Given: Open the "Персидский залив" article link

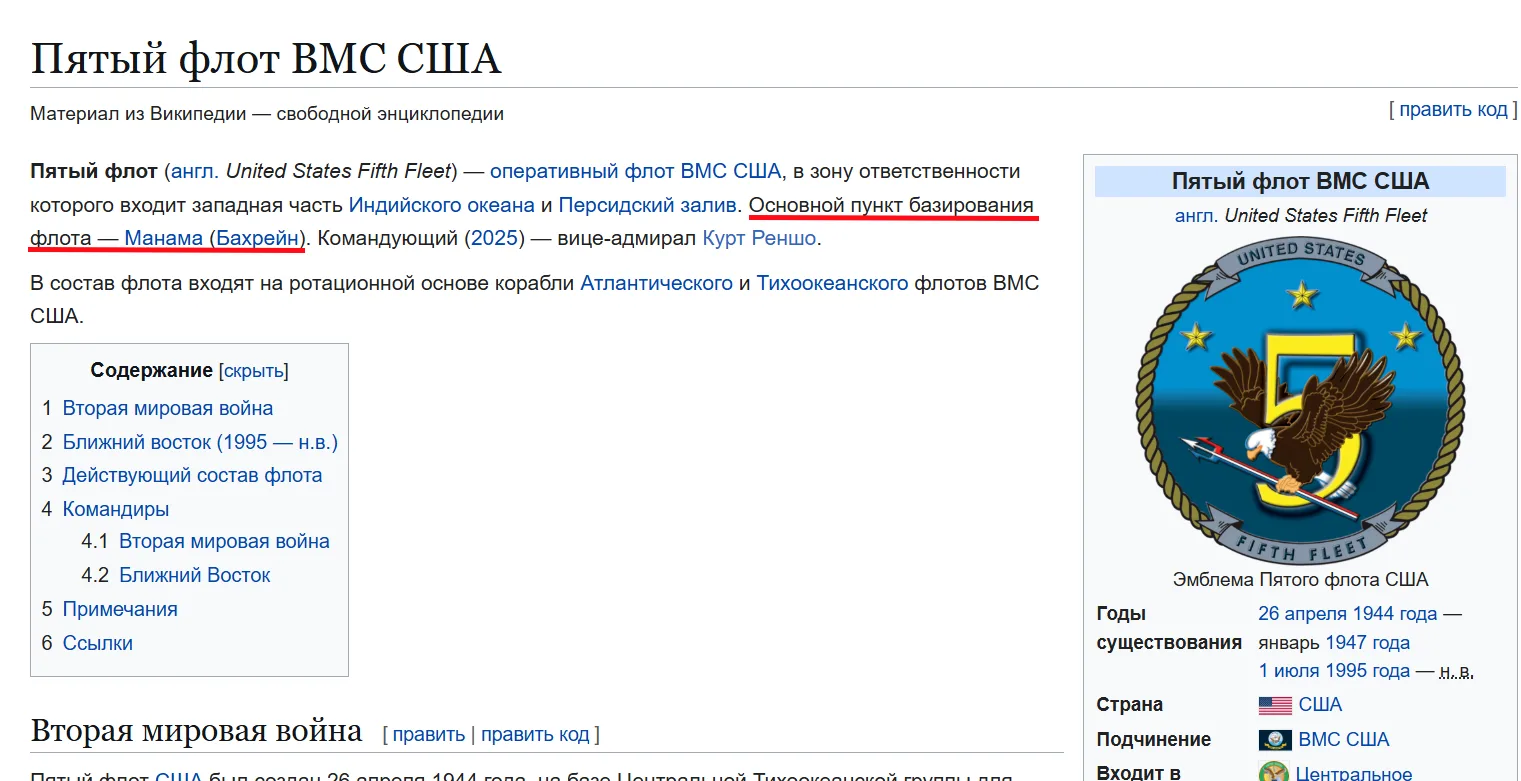Looking at the screenshot, I should pyautogui.click(x=647, y=205).
